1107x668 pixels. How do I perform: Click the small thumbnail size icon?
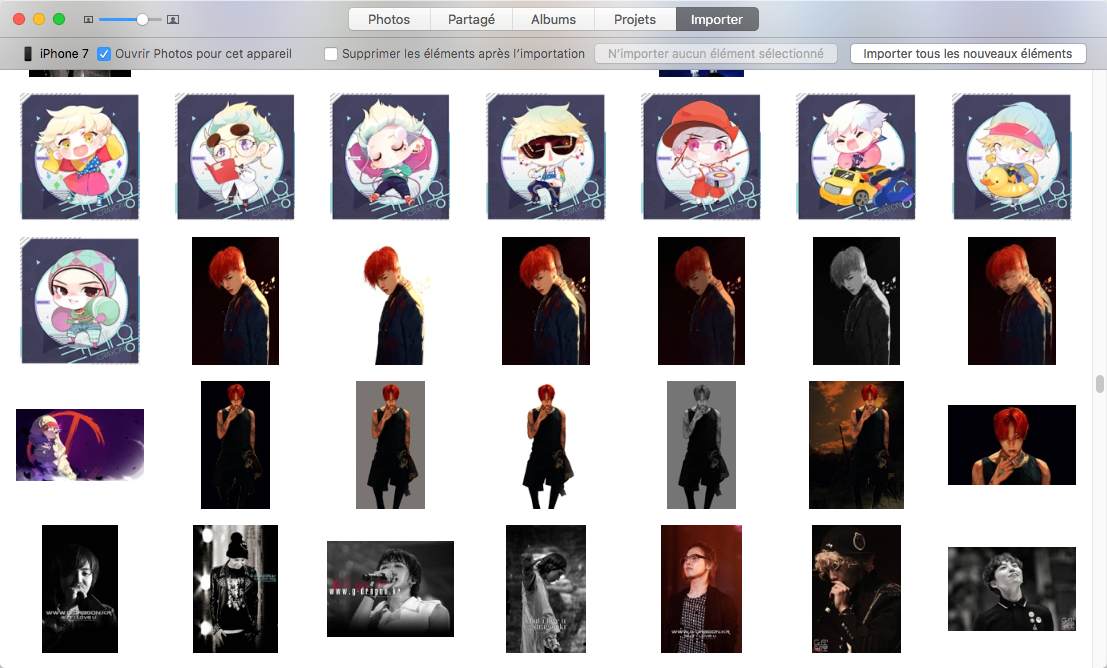[88, 20]
